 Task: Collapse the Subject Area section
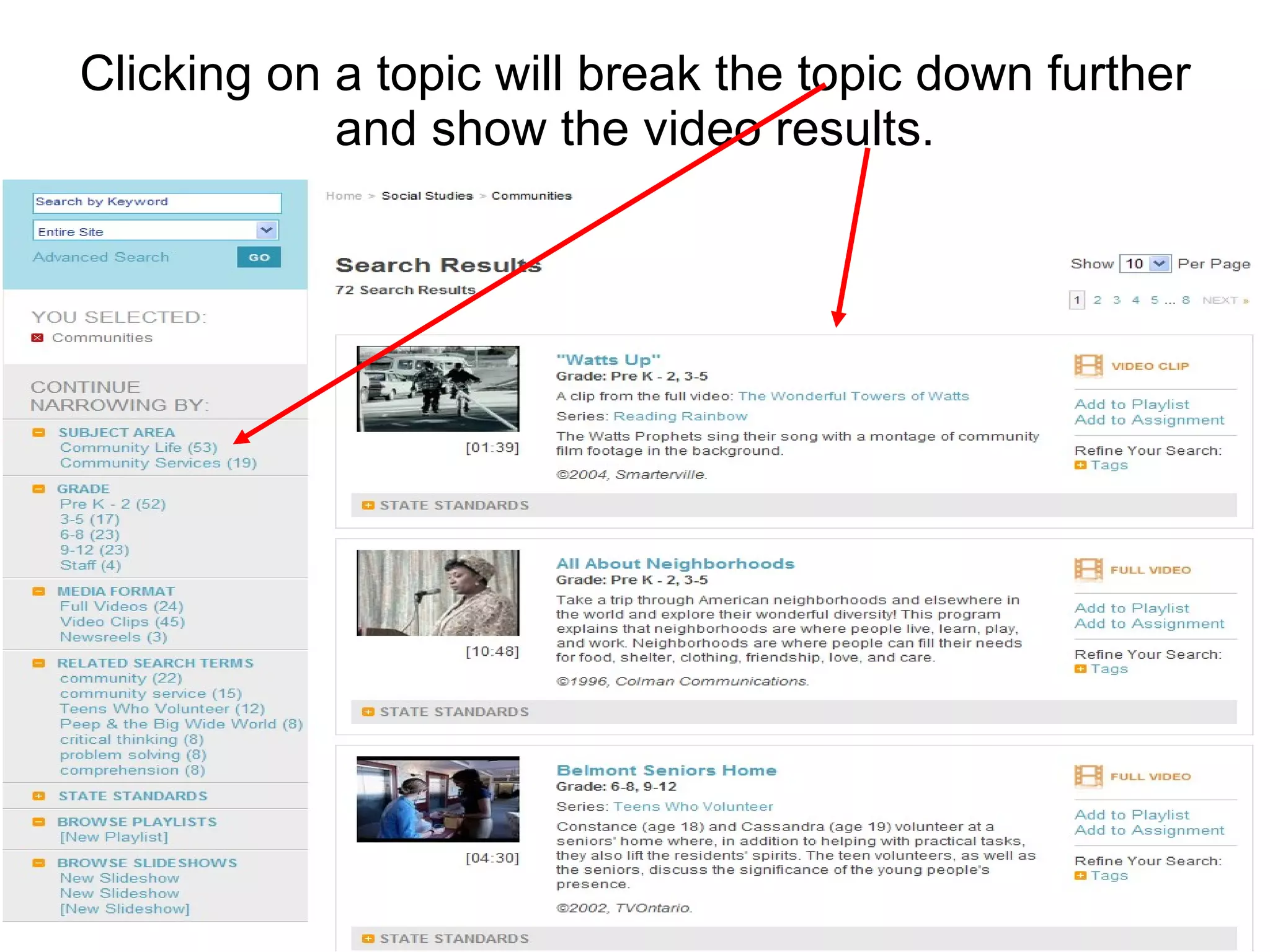[x=38, y=433]
